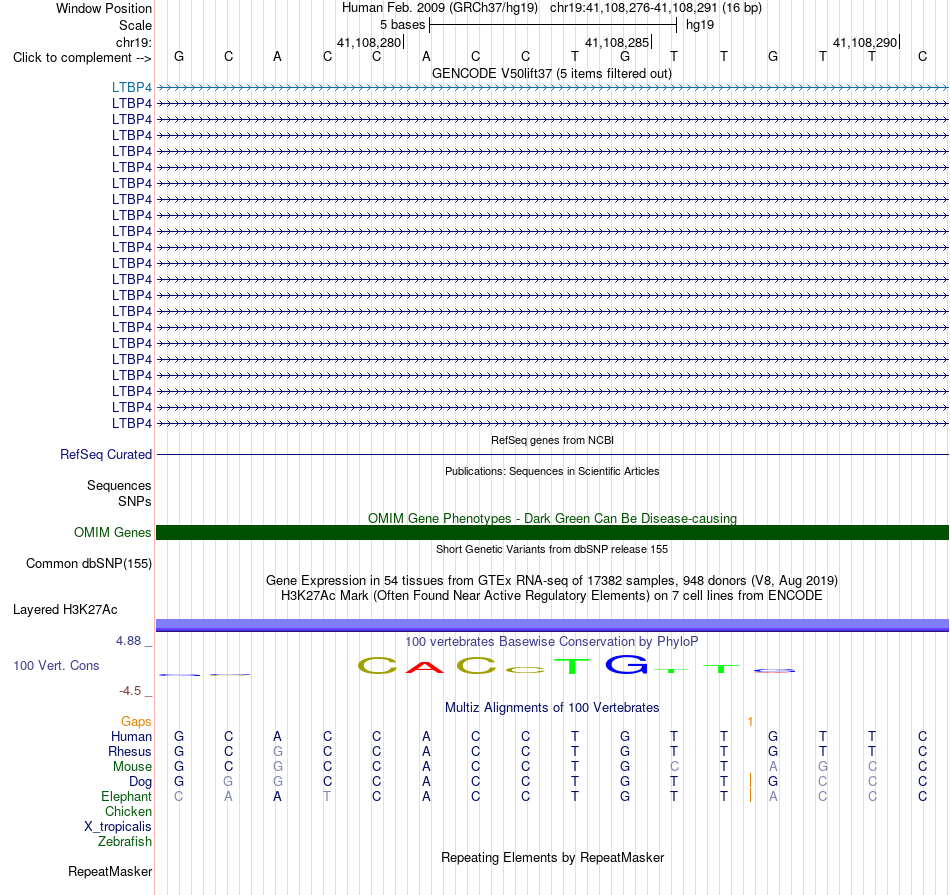Click the 'Common dbSNP(155)' label
Screen dimensions: 950x895
pos(89,564)
